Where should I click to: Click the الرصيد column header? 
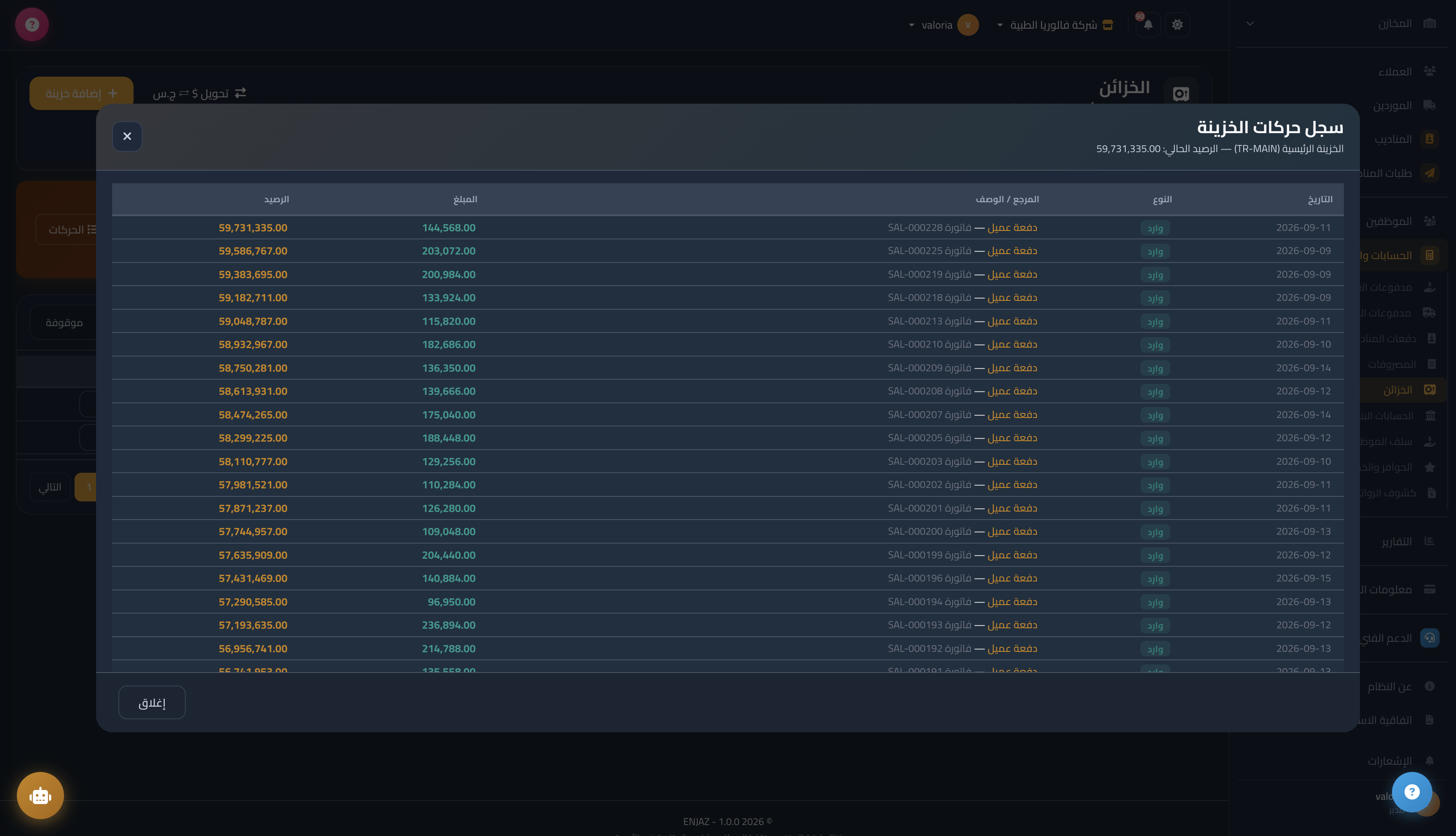click(x=276, y=199)
